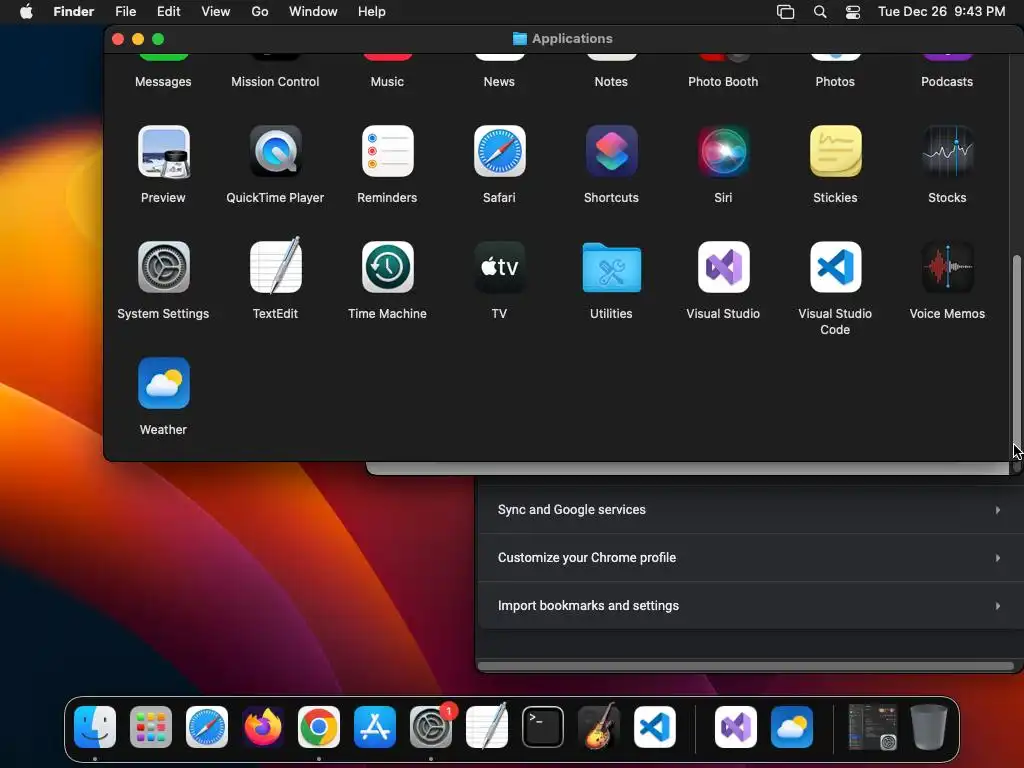Image resolution: width=1024 pixels, height=768 pixels.
Task: Open the Preview app icon
Action: (163, 152)
